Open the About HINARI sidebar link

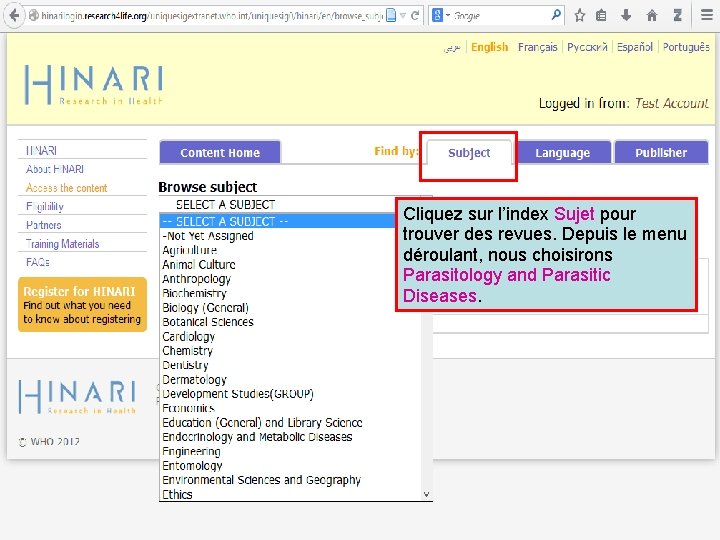tap(55, 169)
